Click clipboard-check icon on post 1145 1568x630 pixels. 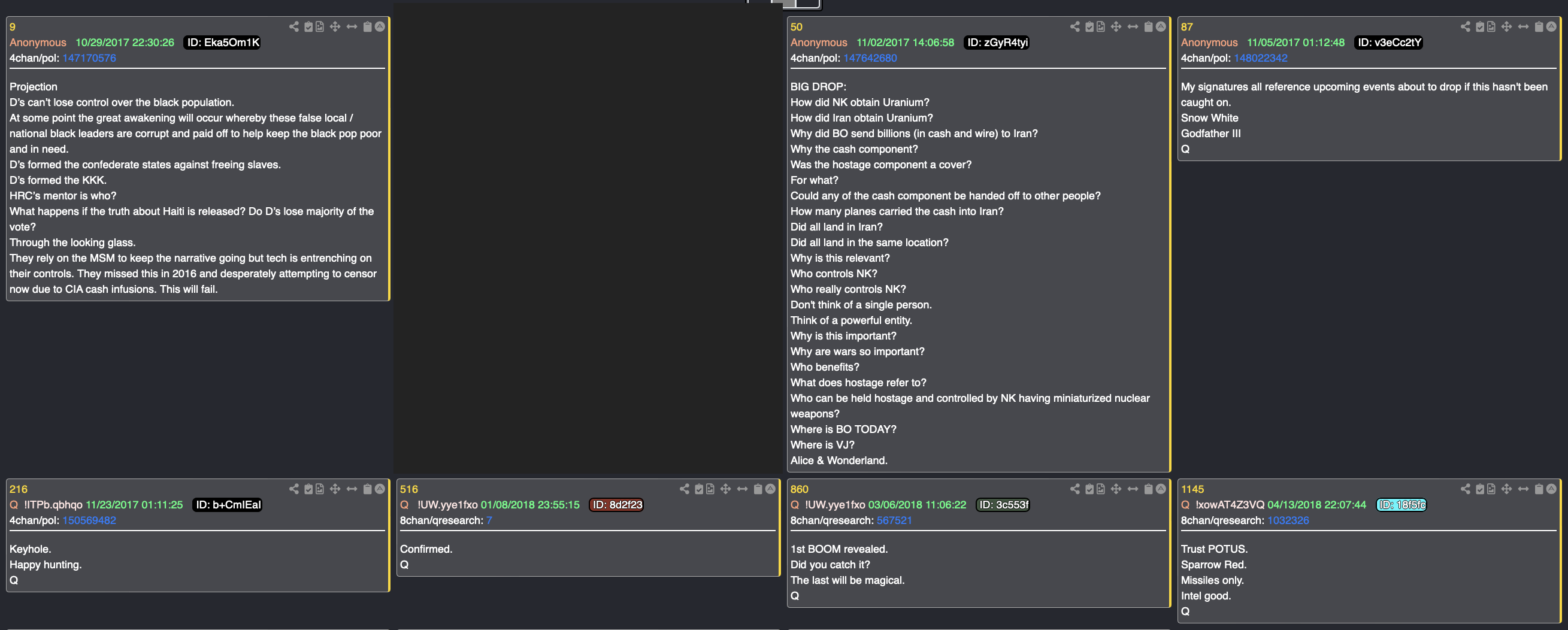1481,489
